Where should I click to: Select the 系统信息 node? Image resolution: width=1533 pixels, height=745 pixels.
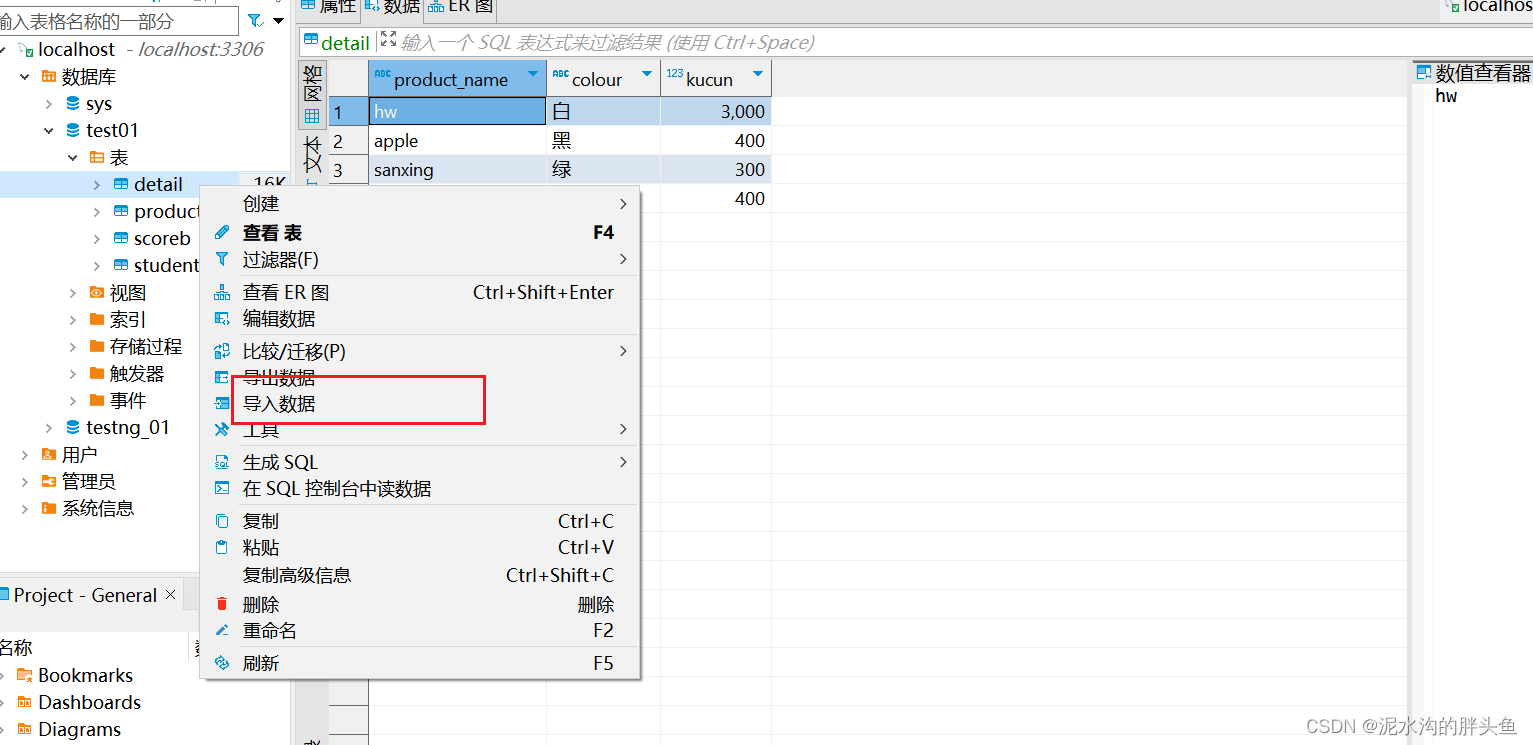pos(97,509)
